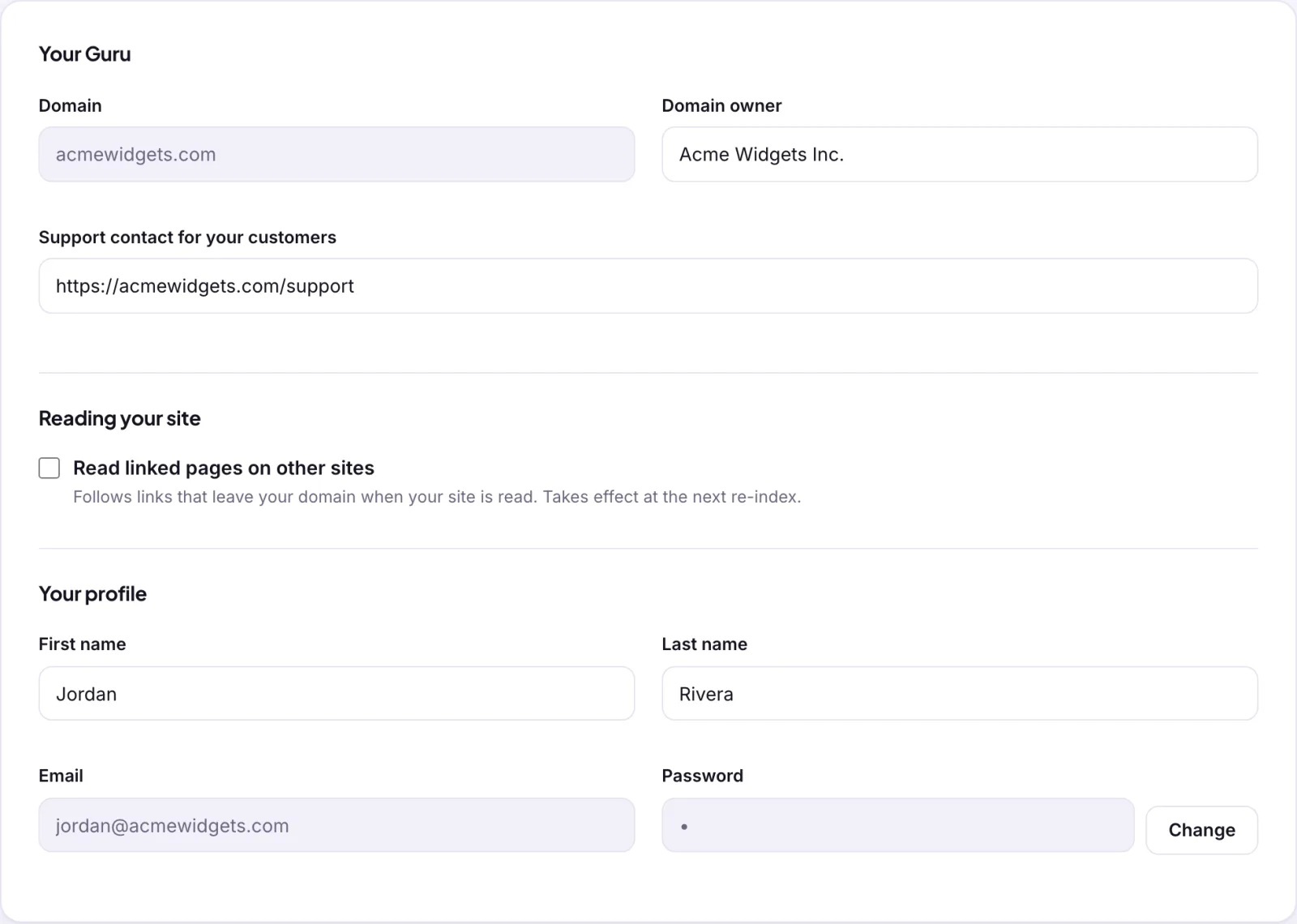This screenshot has height=924, width=1297.
Task: Click the masked Password field
Action: click(898, 825)
